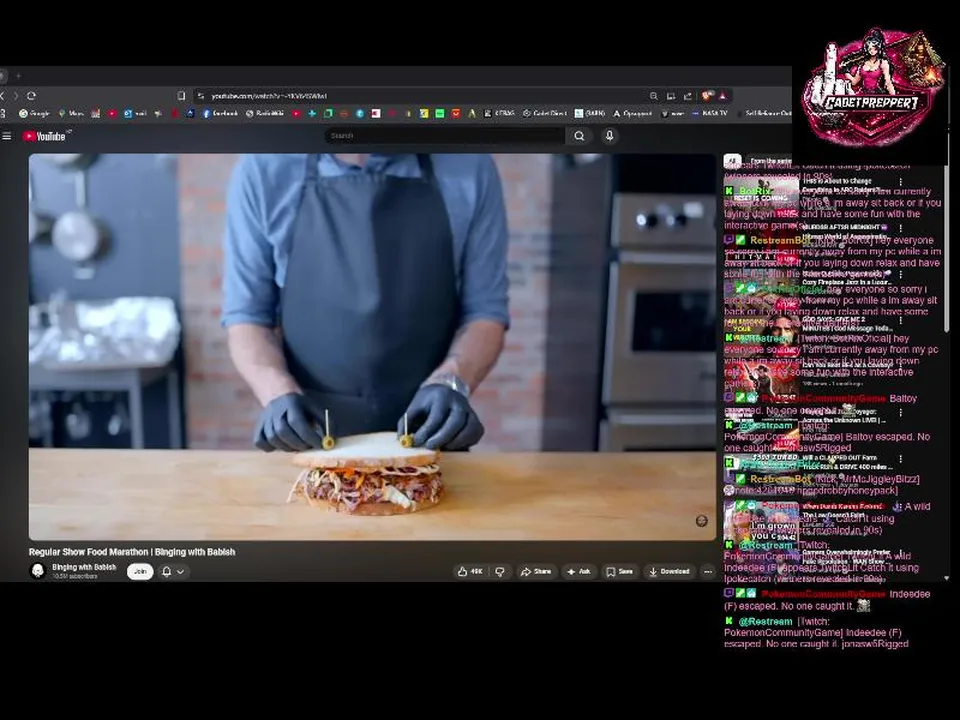This screenshot has width=960, height=720.
Task: Click the bookmark page icon beside address bar
Action: [x=181, y=96]
